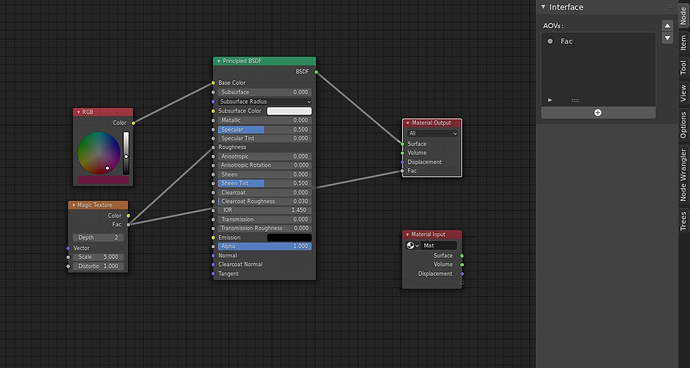Click the Subsurface Color white swatch
Viewport: 690px width, 368px height.
[289, 111]
